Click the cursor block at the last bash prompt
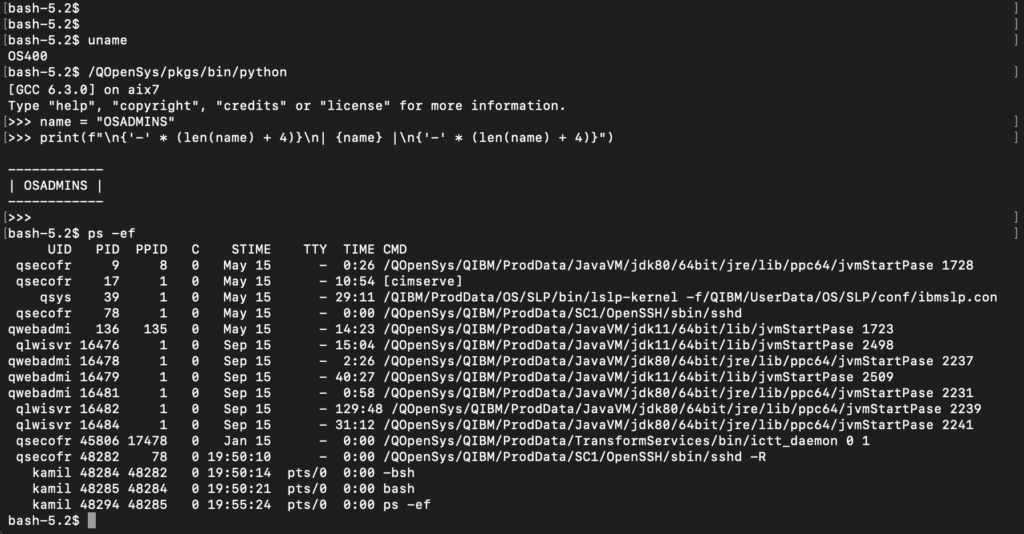The width and height of the screenshot is (1024, 534). [x=91, y=521]
